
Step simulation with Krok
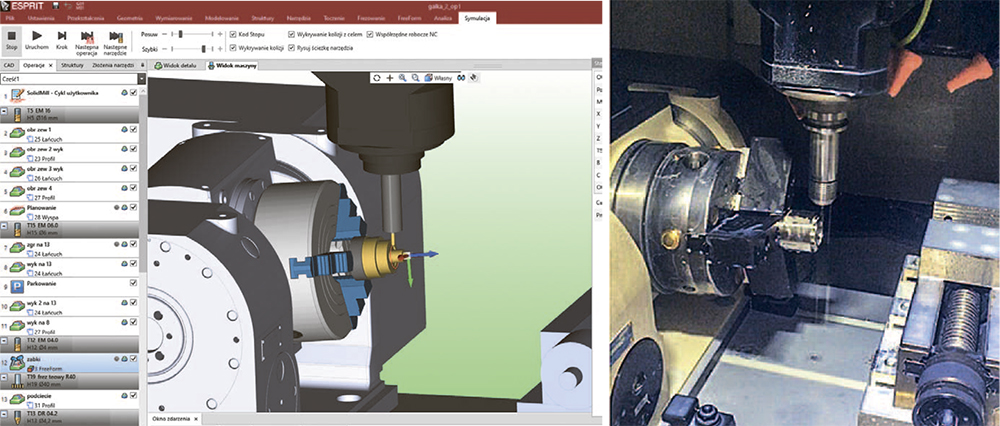click(x=62, y=40)
